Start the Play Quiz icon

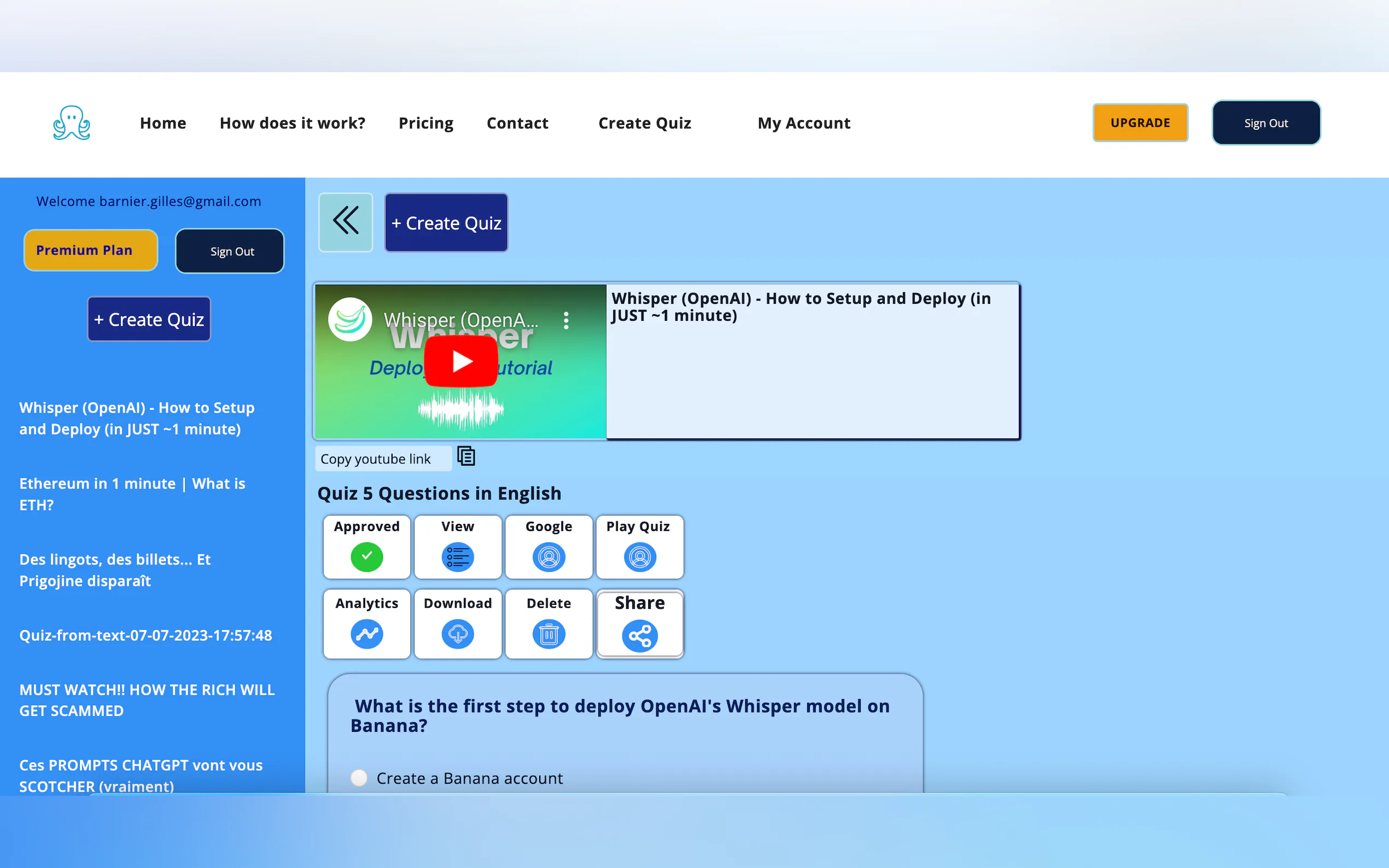click(639, 557)
